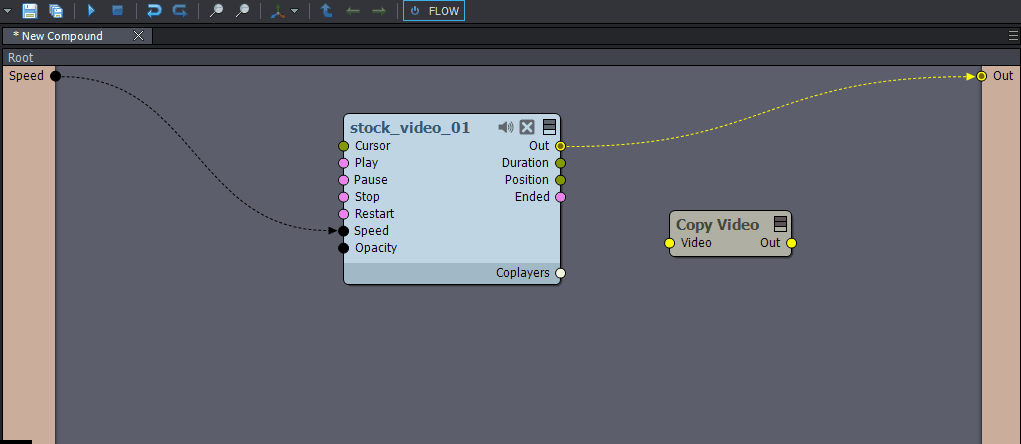
Task: Open the leftmost toolbar dropdown arrow
Action: pos(7,11)
